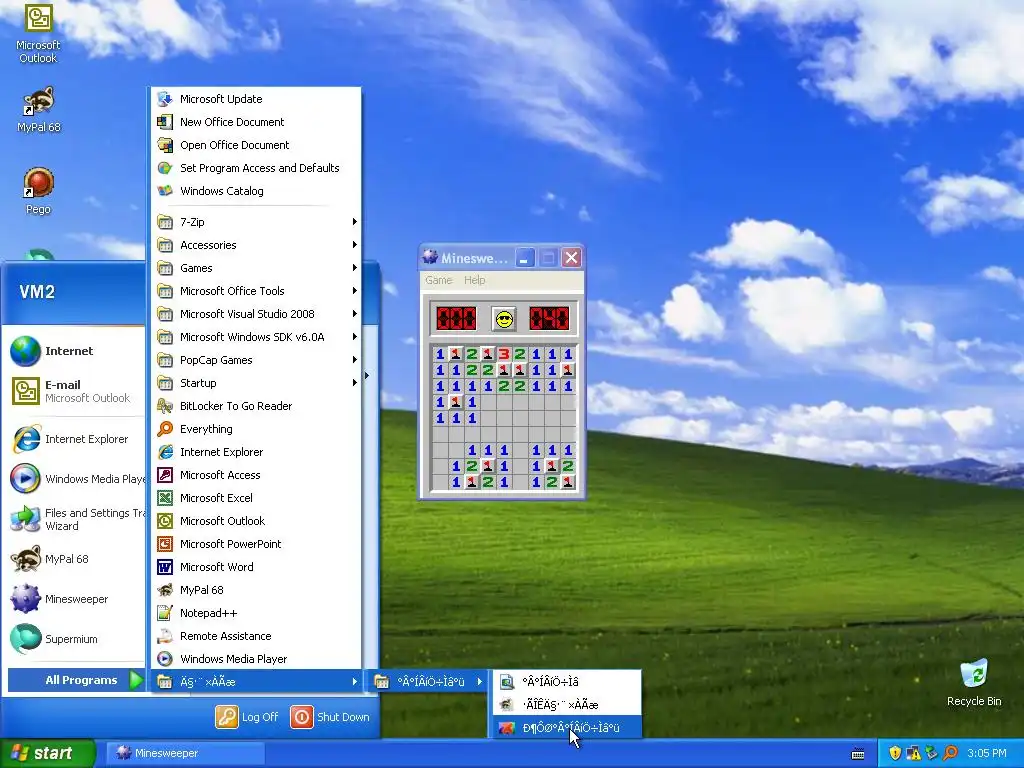Click the Shut Down button

pyautogui.click(x=330, y=717)
